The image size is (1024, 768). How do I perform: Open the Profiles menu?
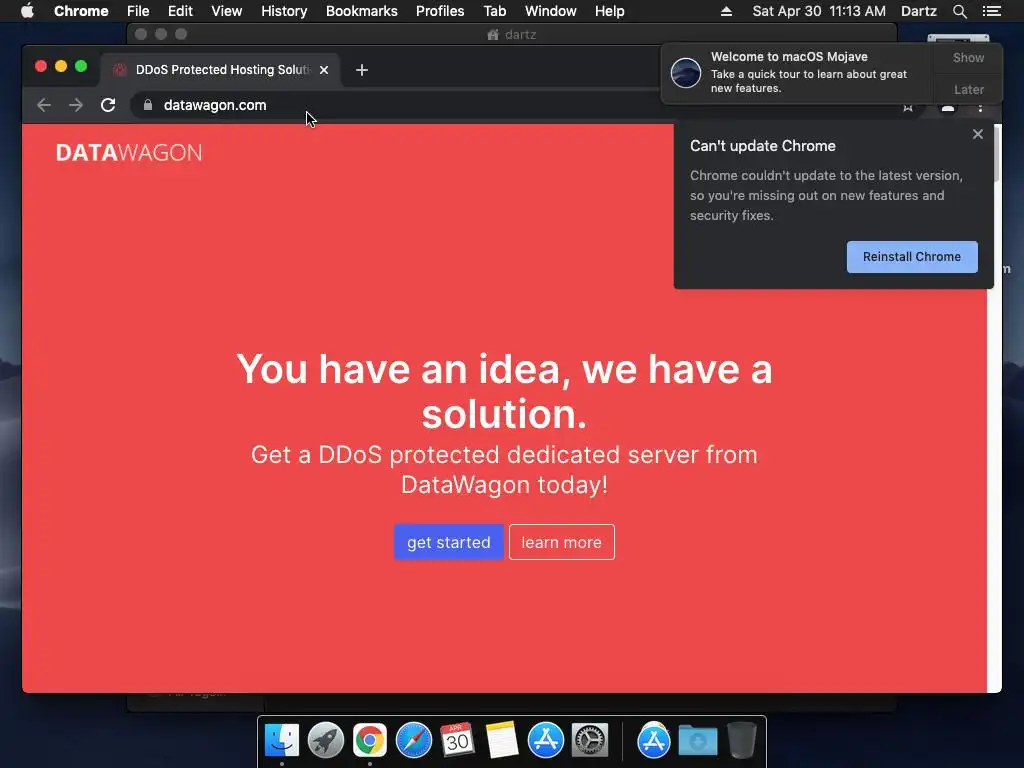(440, 11)
